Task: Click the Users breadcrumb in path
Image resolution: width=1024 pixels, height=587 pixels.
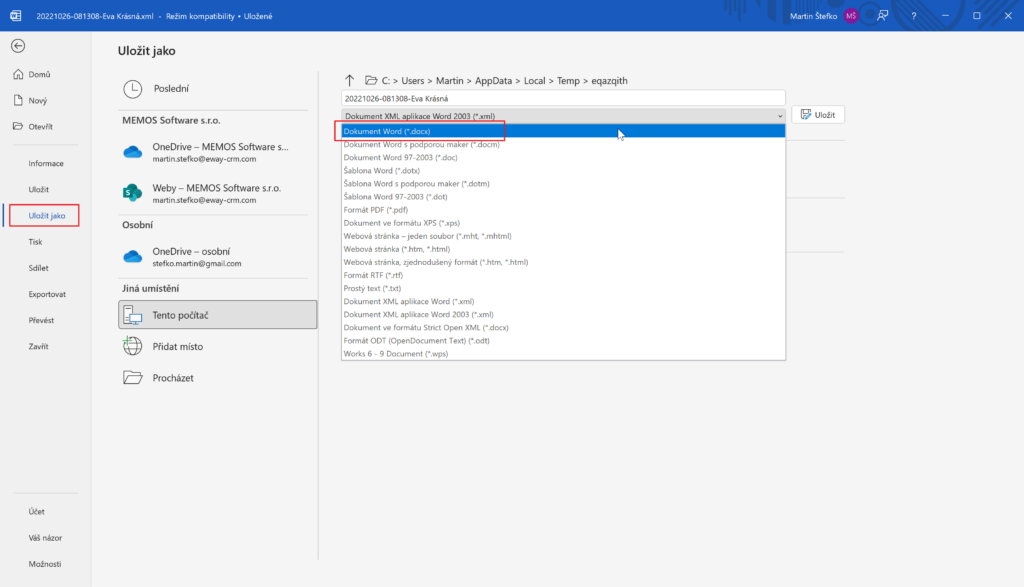Action: [x=413, y=80]
